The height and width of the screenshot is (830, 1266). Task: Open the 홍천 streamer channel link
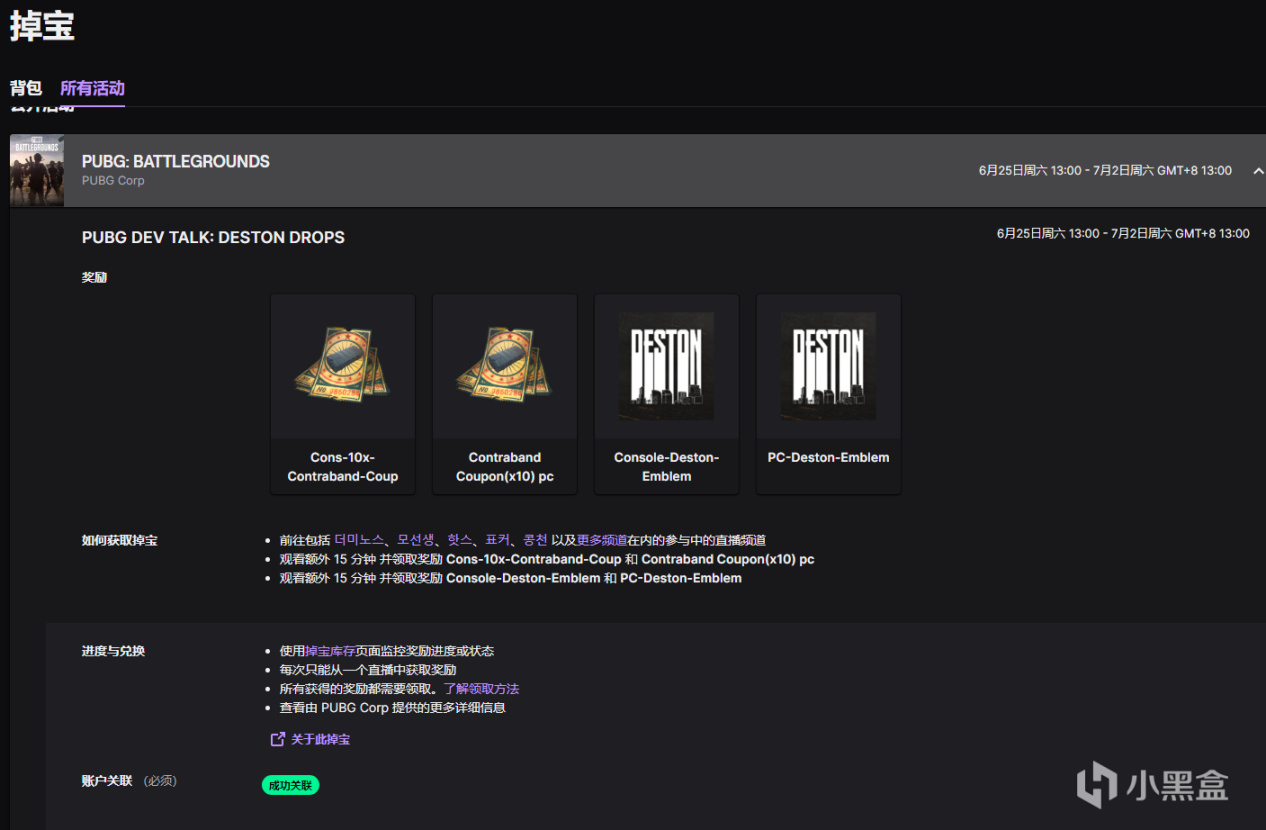point(535,540)
